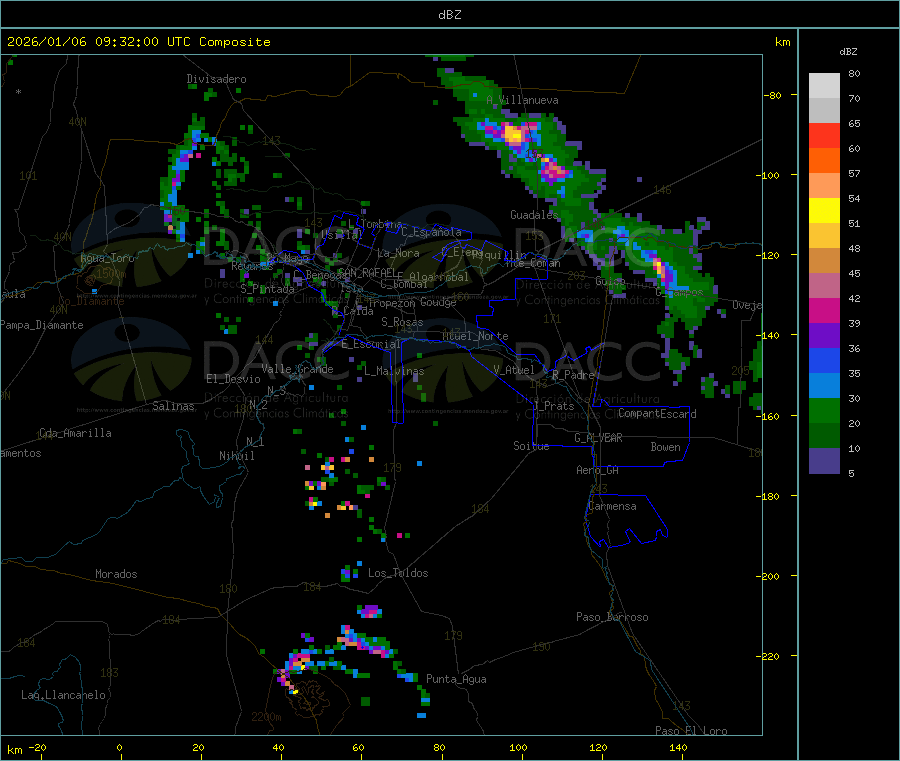Click the Divisadero map label
This screenshot has height=761, width=900.
pyautogui.click(x=216, y=79)
